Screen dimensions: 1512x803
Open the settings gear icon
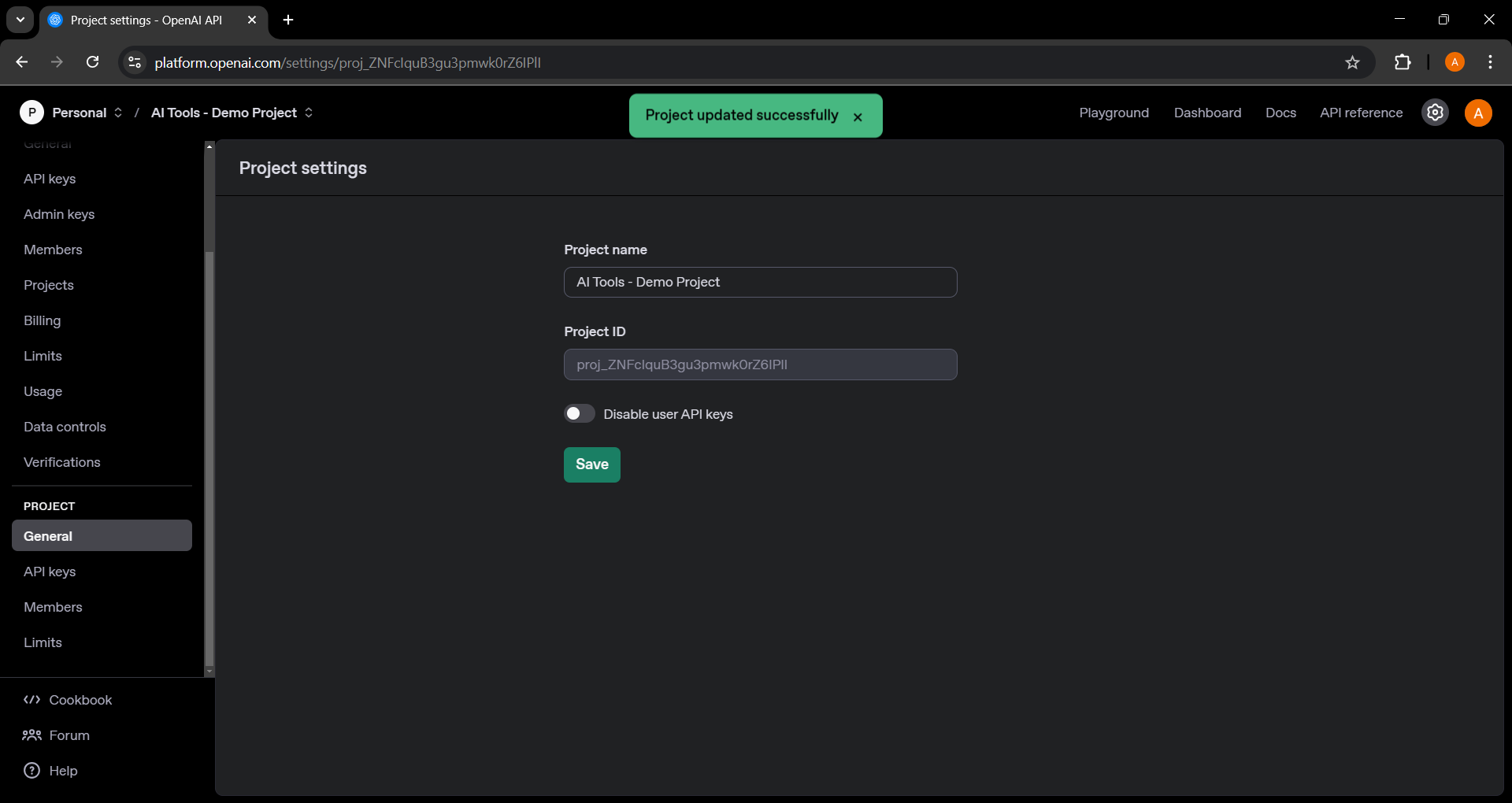[x=1435, y=113]
